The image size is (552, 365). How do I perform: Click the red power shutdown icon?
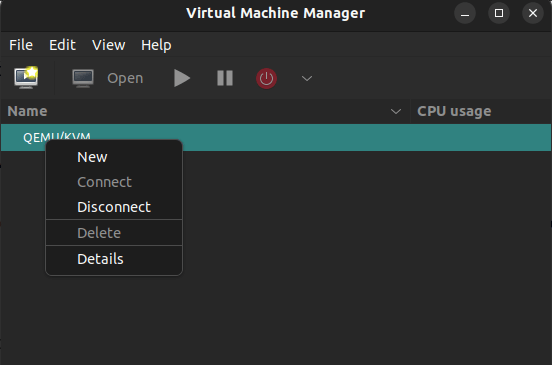pos(266,78)
